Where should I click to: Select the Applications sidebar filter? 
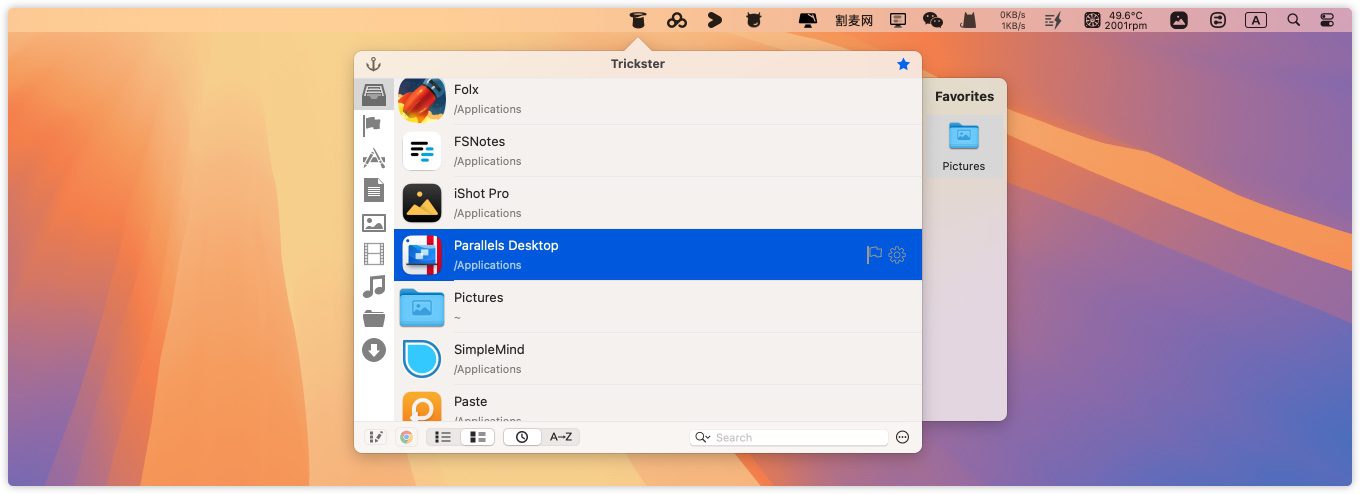click(374, 158)
